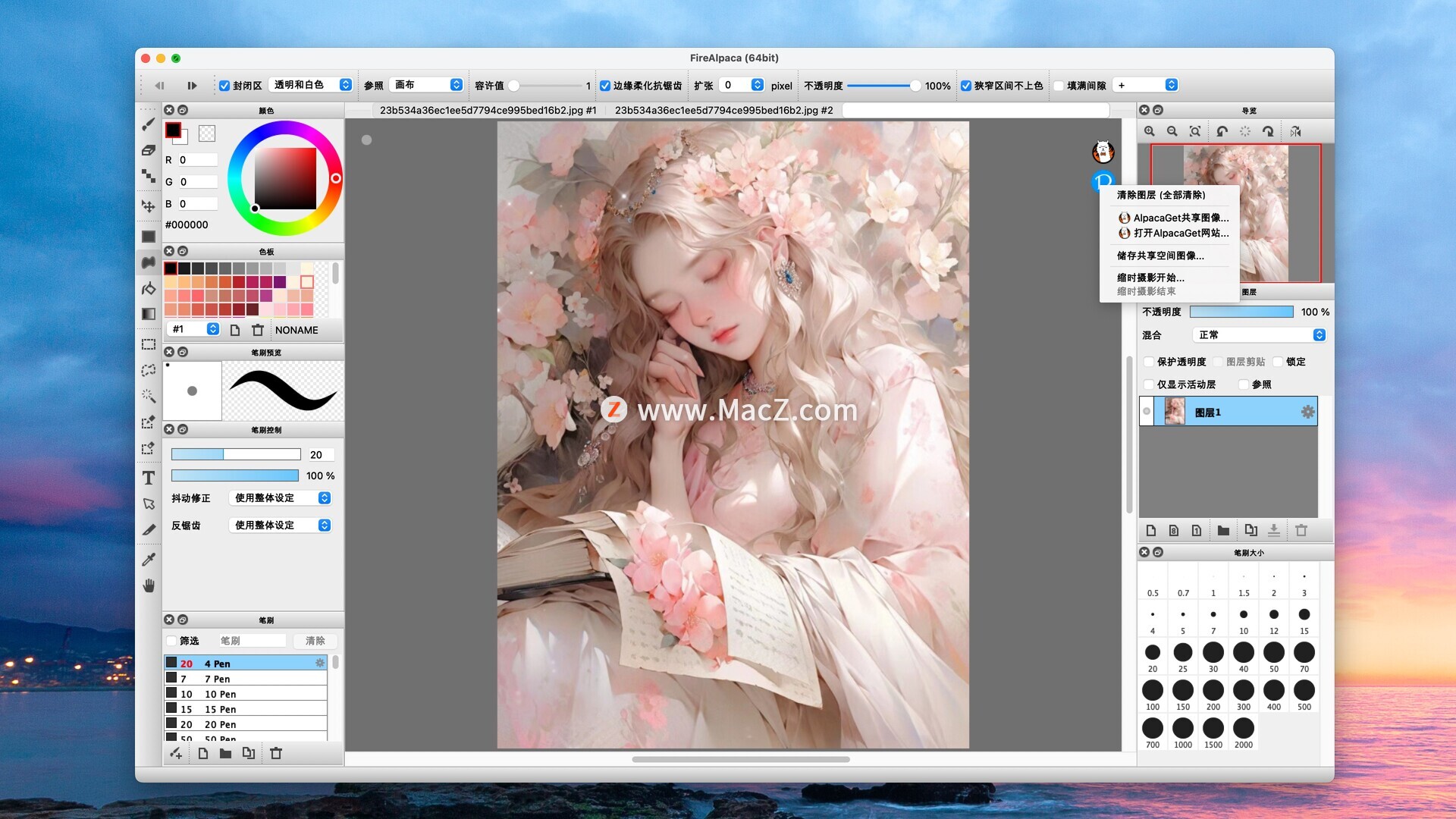Choose AlpacaGet共享图像 menu item
Screen dimensions: 1456x819
tap(1169, 218)
